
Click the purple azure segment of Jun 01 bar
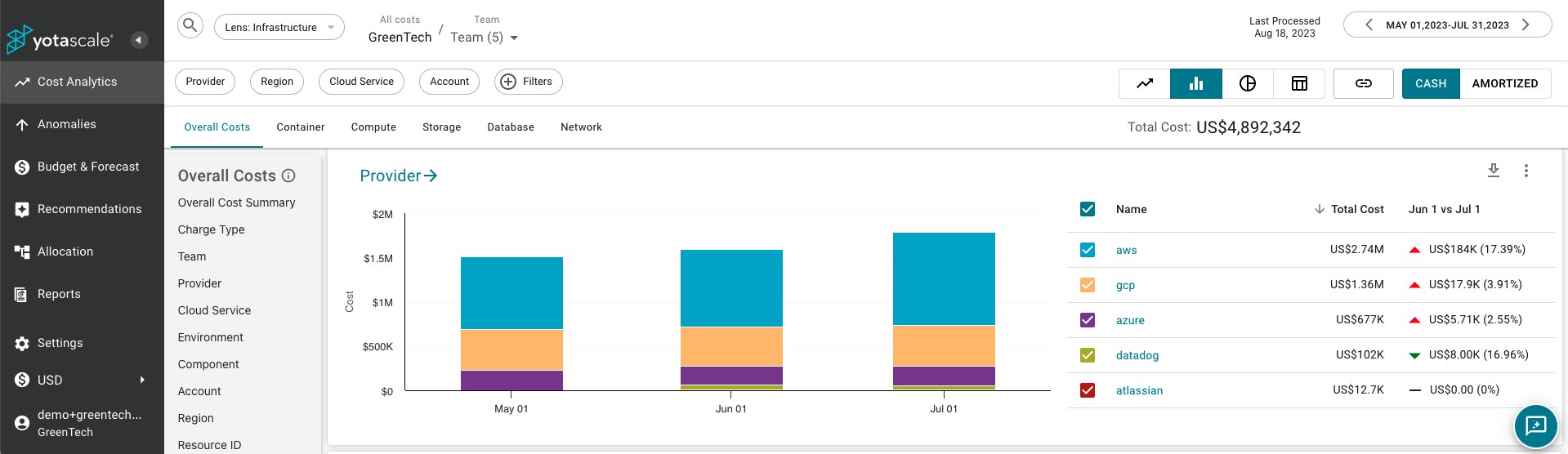click(731, 376)
